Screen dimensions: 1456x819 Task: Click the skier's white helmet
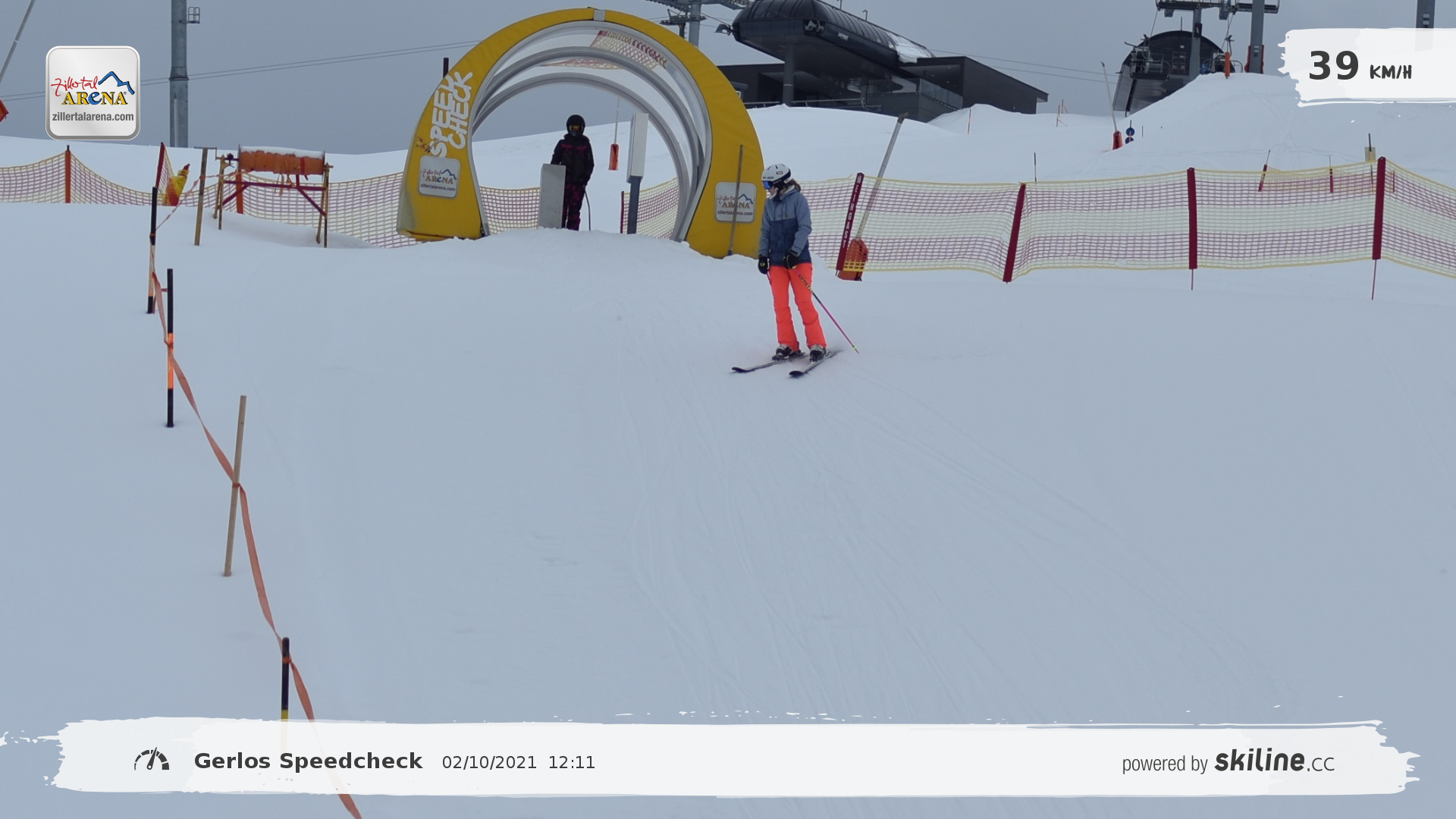tap(777, 174)
